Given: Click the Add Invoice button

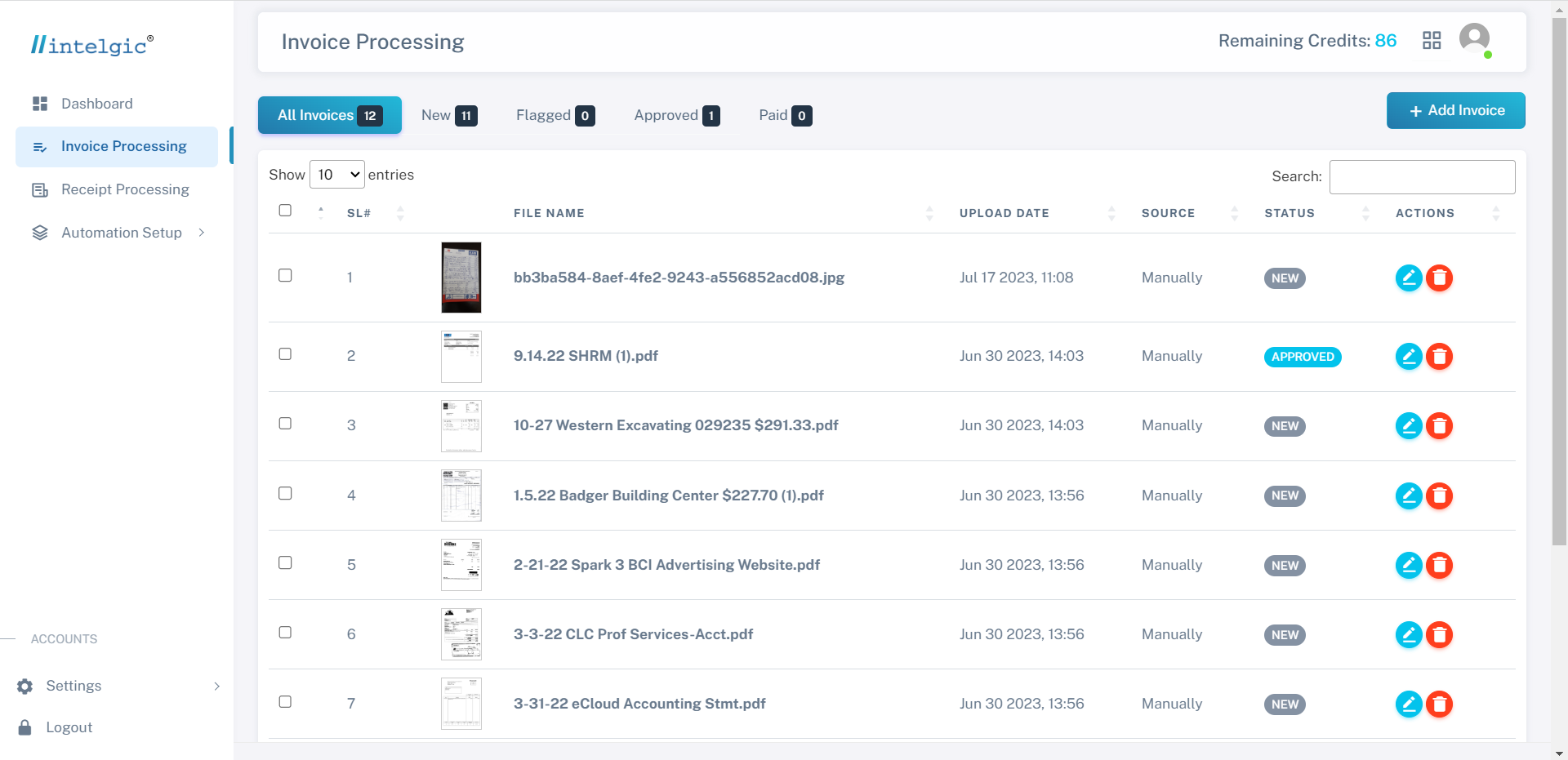Looking at the screenshot, I should [x=1455, y=109].
